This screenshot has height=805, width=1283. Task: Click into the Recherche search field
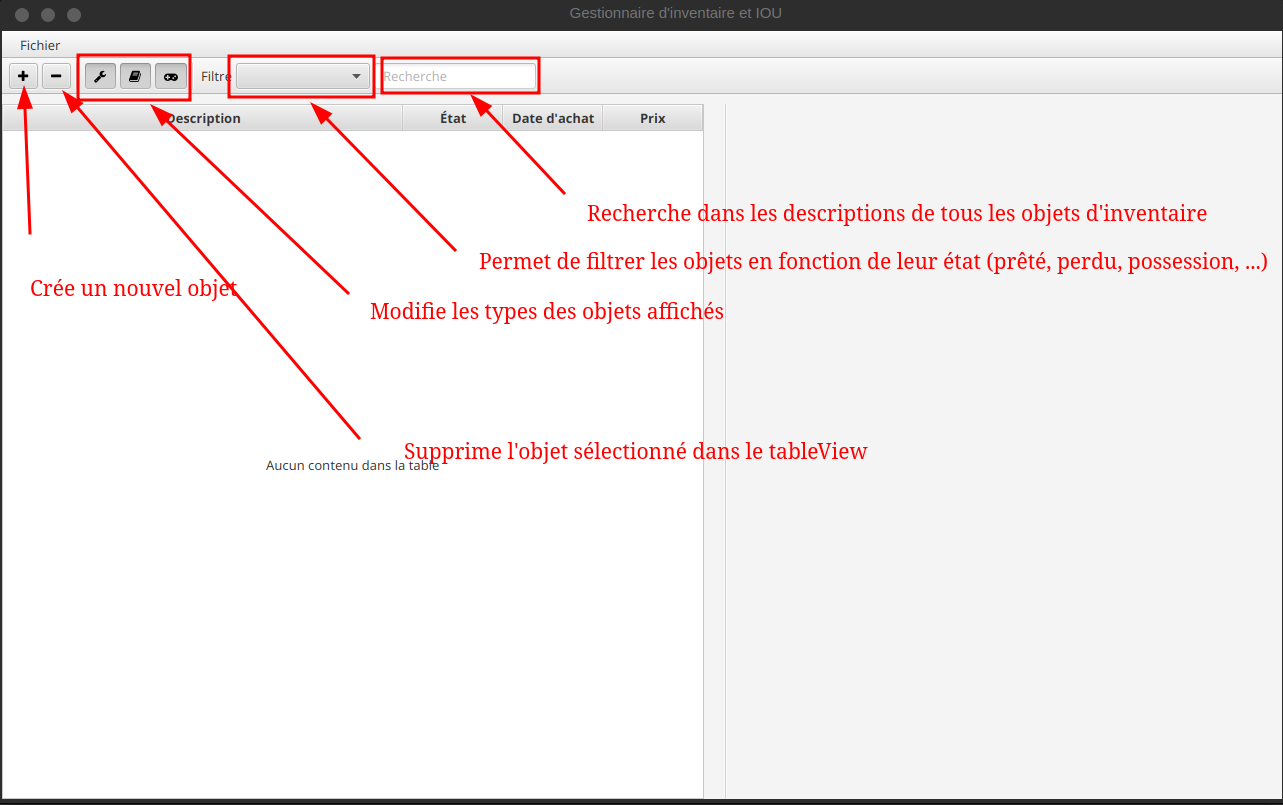(x=458, y=76)
